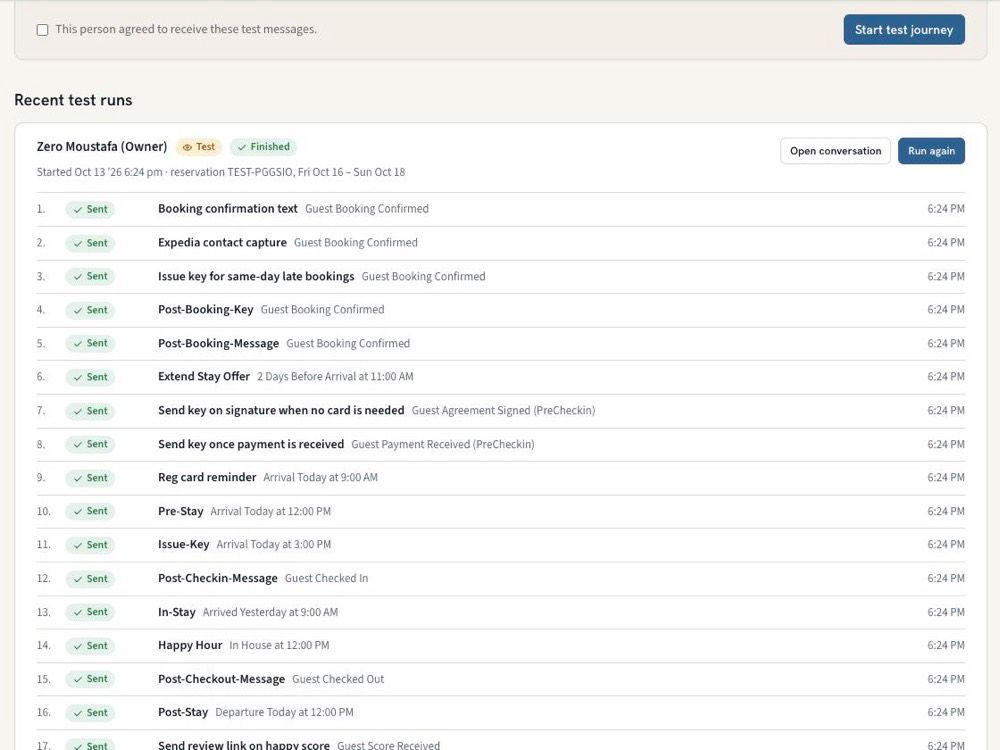Select Expedia contact capture step
Image resolution: width=1000 pixels, height=750 pixels.
point(222,242)
